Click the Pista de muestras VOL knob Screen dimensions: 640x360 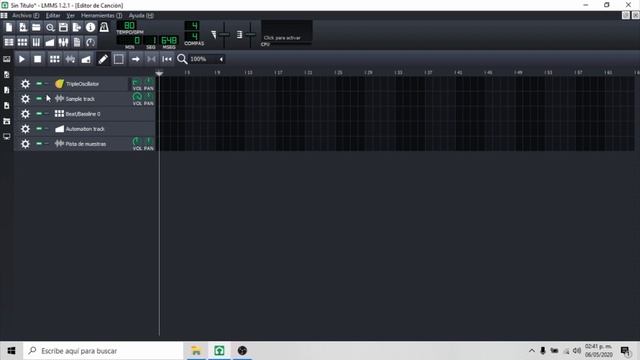(137, 142)
